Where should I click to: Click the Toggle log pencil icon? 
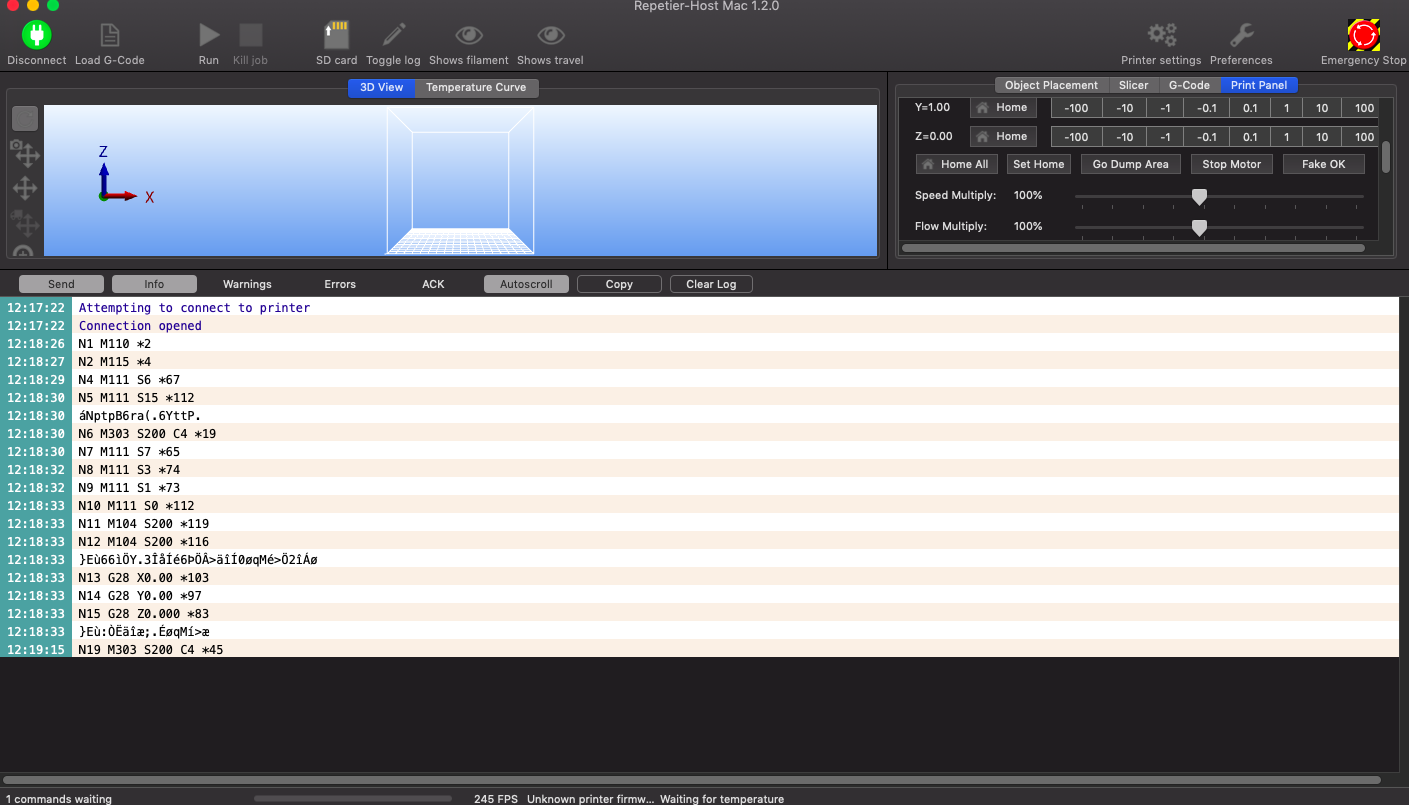click(393, 35)
